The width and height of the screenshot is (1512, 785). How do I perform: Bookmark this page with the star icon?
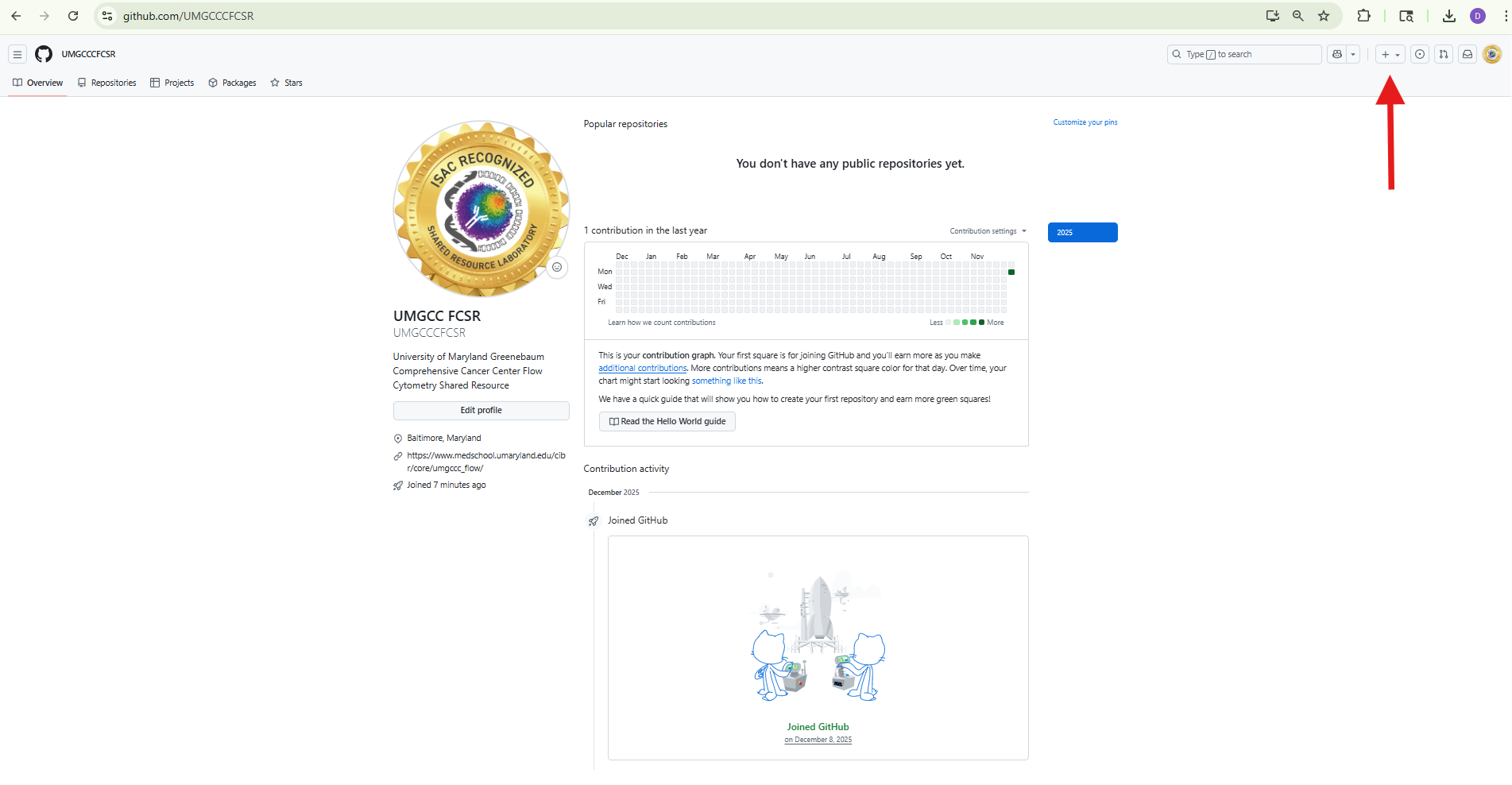[1324, 16]
